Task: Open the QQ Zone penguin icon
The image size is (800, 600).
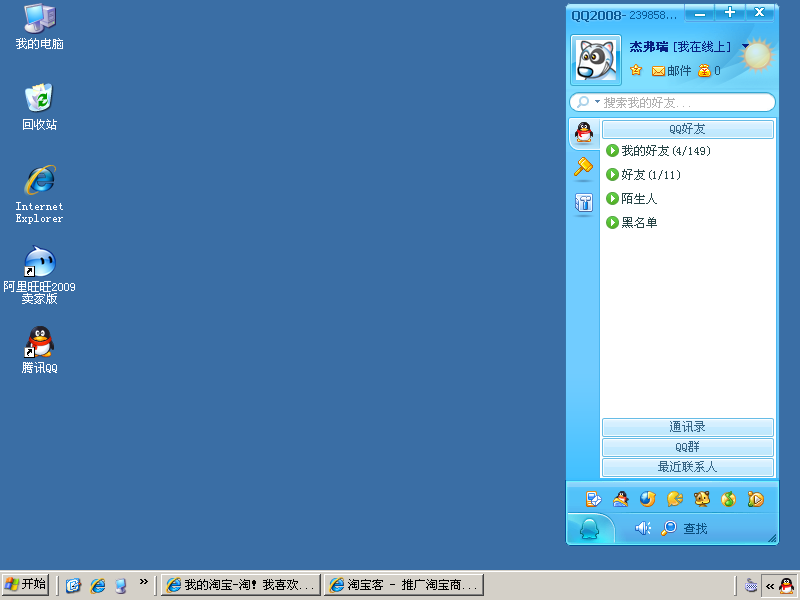Action: pos(620,498)
